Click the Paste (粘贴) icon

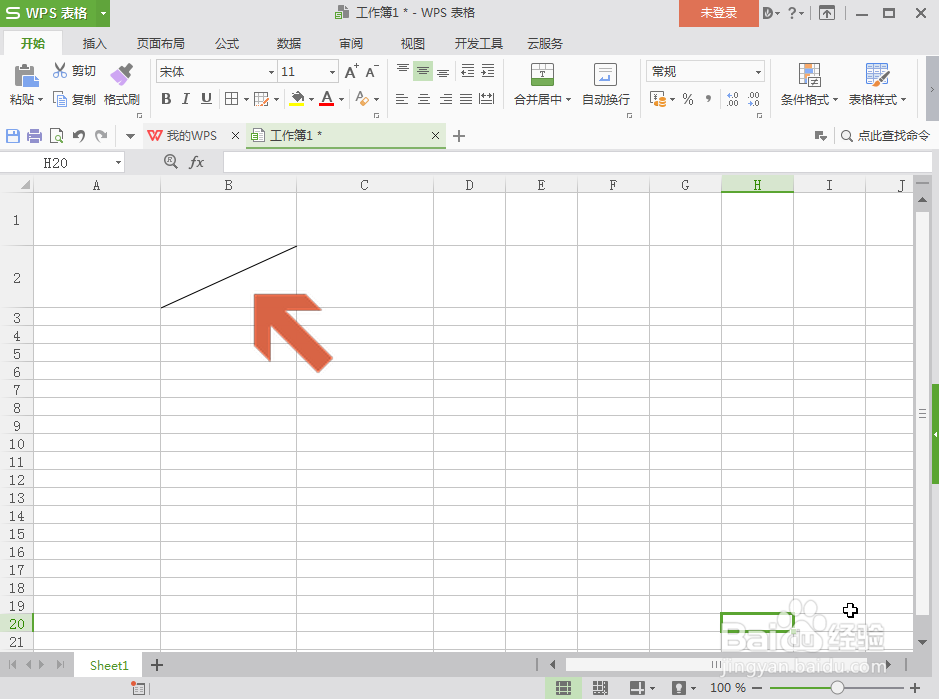26,76
